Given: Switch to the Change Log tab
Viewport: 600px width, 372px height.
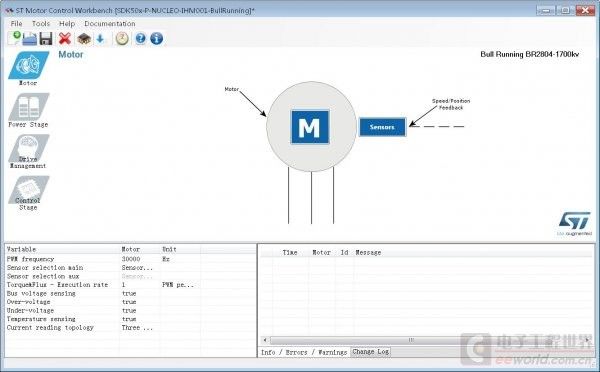Looking at the screenshot, I should (x=370, y=352).
